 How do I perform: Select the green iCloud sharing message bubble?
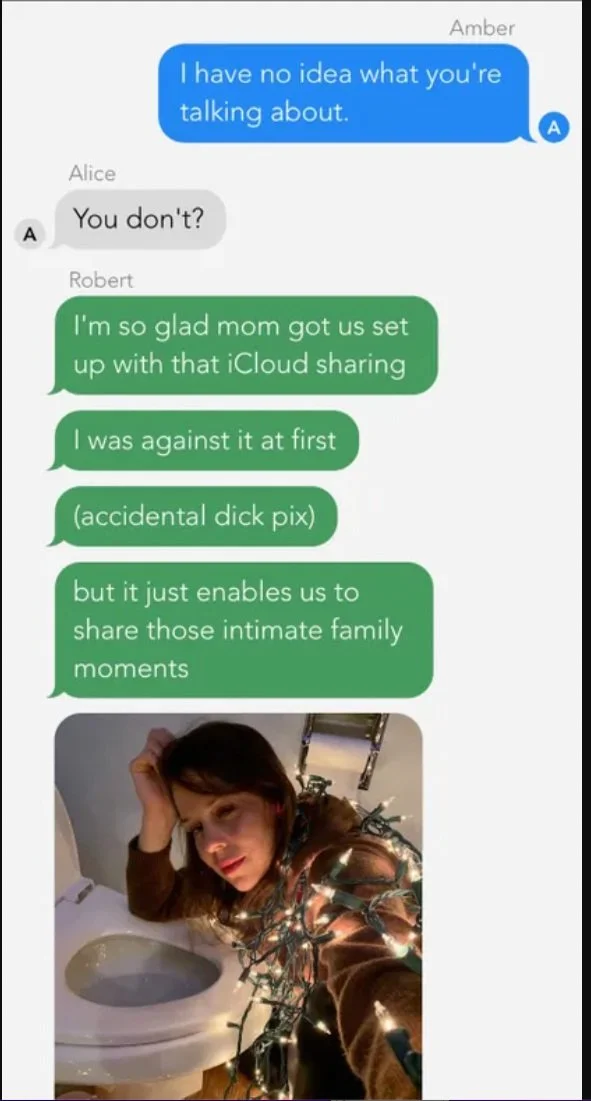[244, 345]
